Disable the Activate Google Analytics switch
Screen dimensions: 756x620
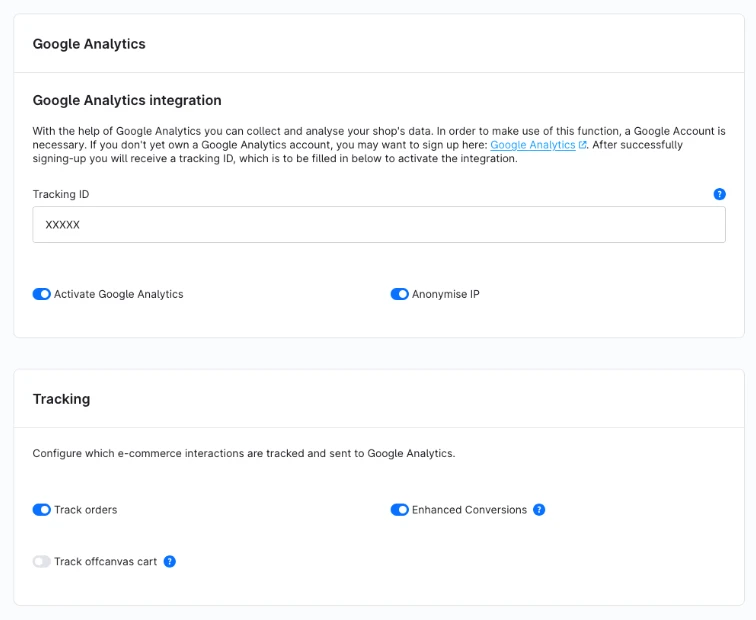click(41, 294)
